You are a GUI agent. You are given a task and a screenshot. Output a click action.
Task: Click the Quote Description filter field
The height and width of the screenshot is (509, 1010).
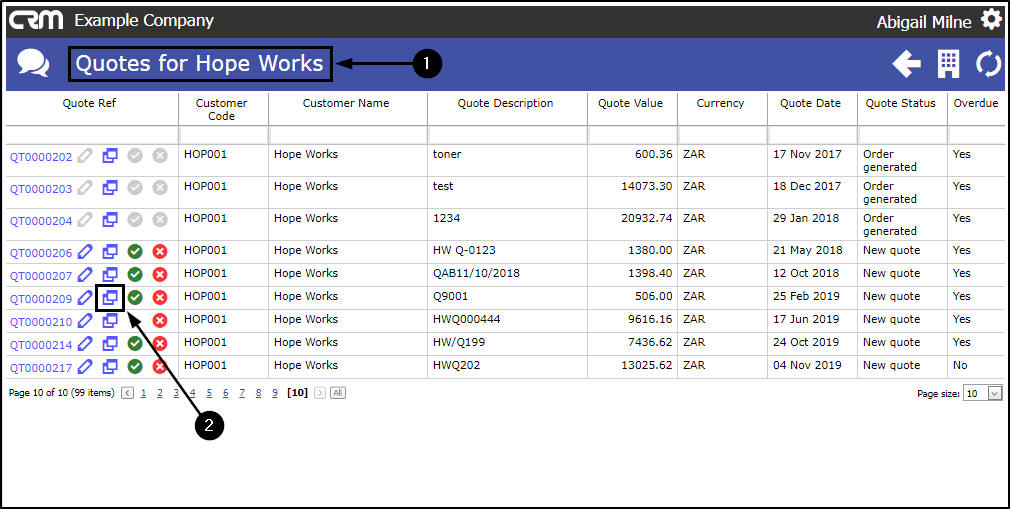(508, 135)
